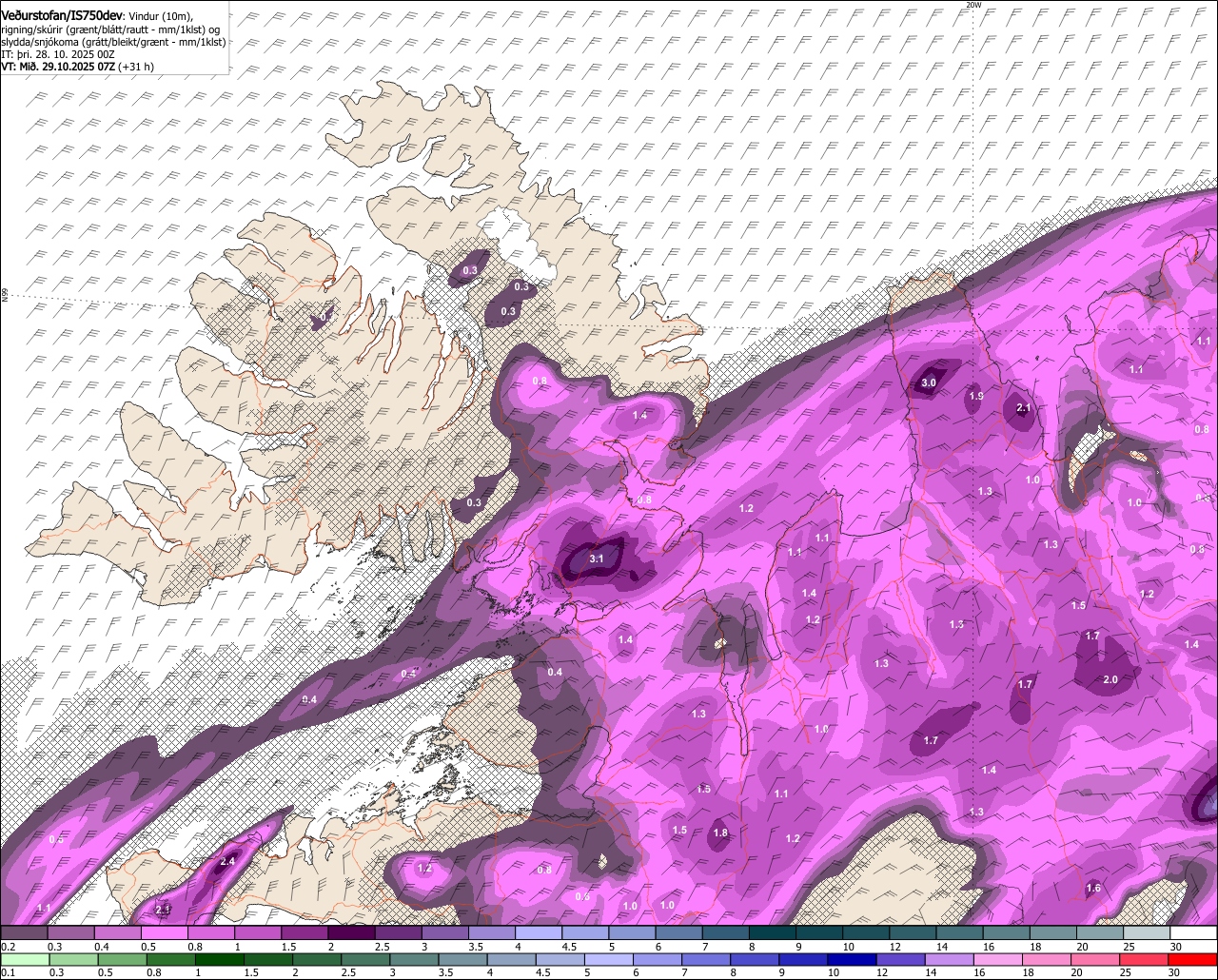The width and height of the screenshot is (1218, 980).
Task: Select darkest purple top swatch between 2 and 2.5
Action: (x=351, y=932)
